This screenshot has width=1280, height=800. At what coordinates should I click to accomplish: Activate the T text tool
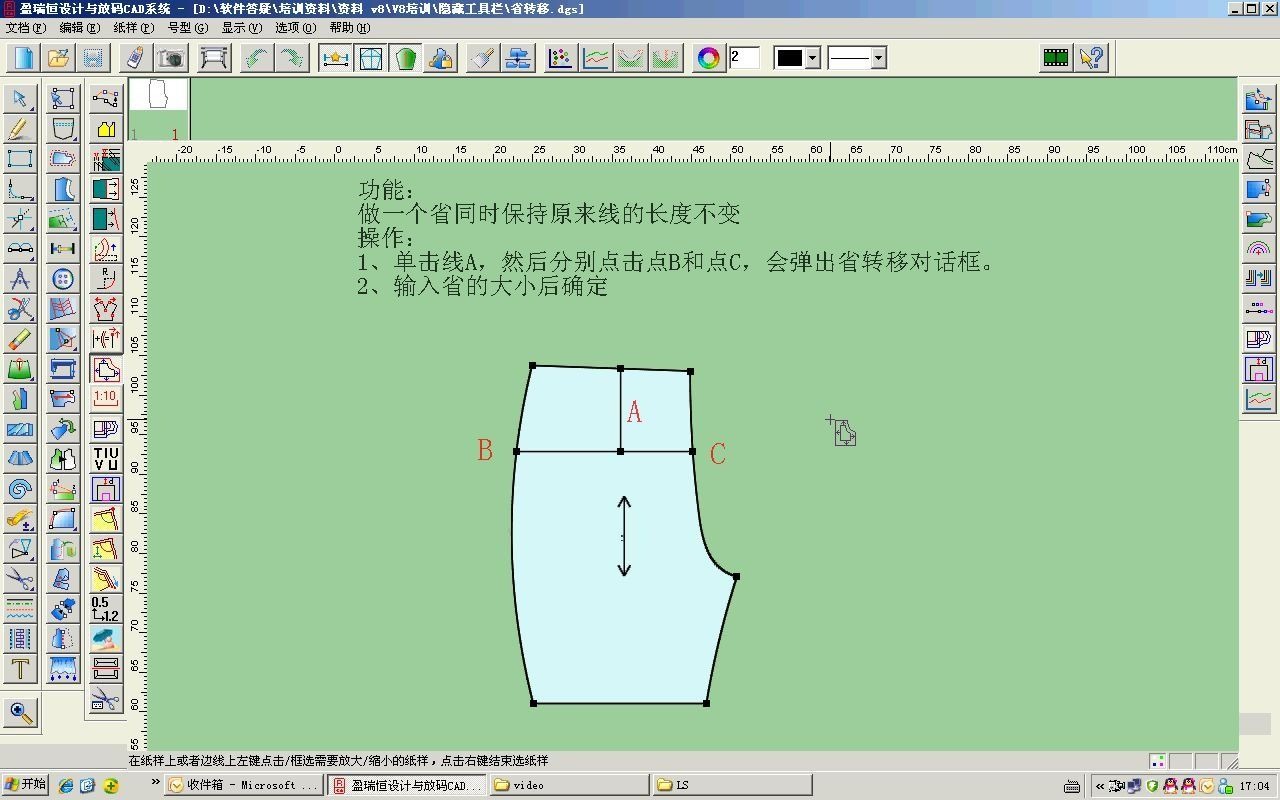tap(18, 669)
